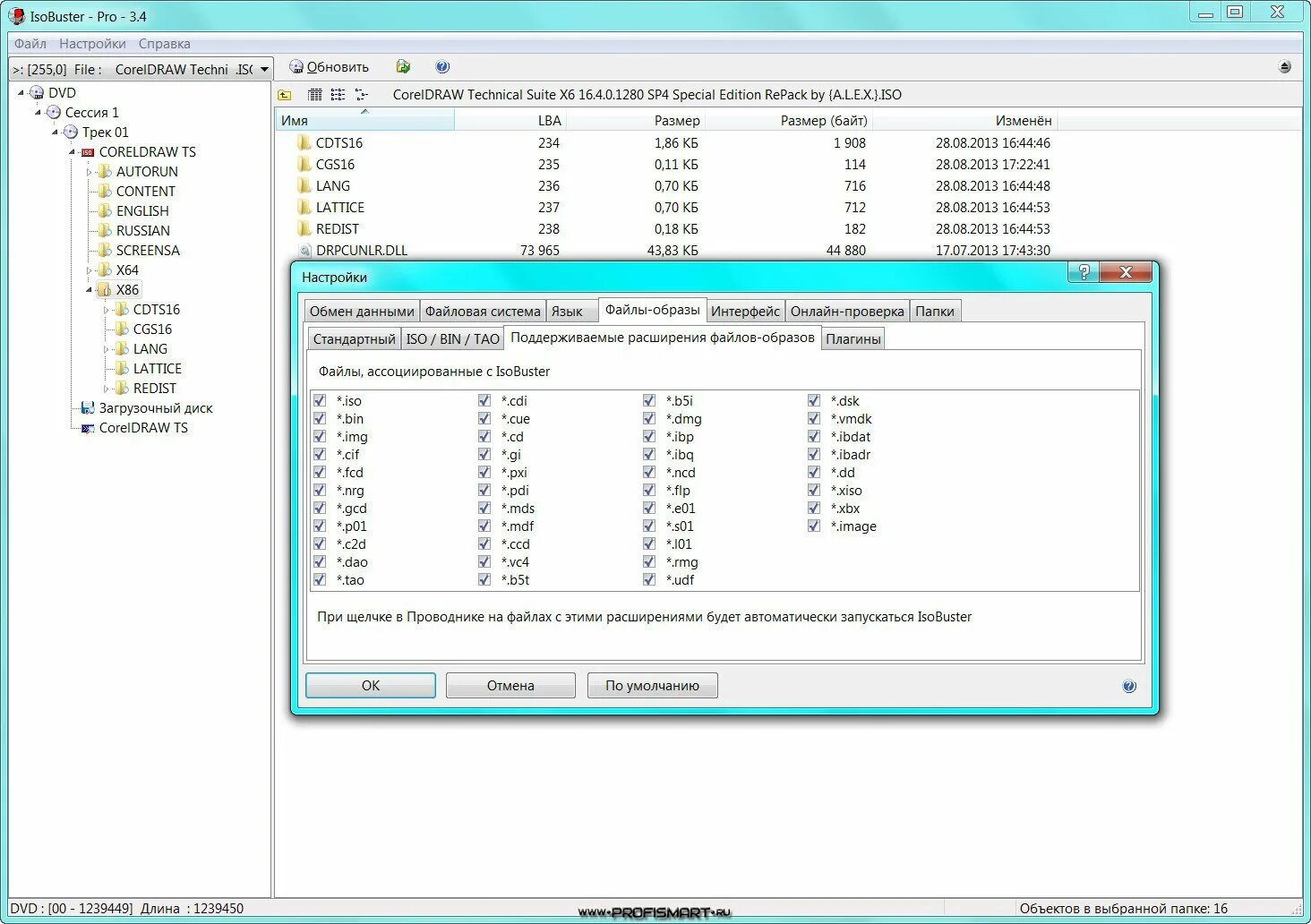Sort by the Изменён column header

[x=965, y=120]
